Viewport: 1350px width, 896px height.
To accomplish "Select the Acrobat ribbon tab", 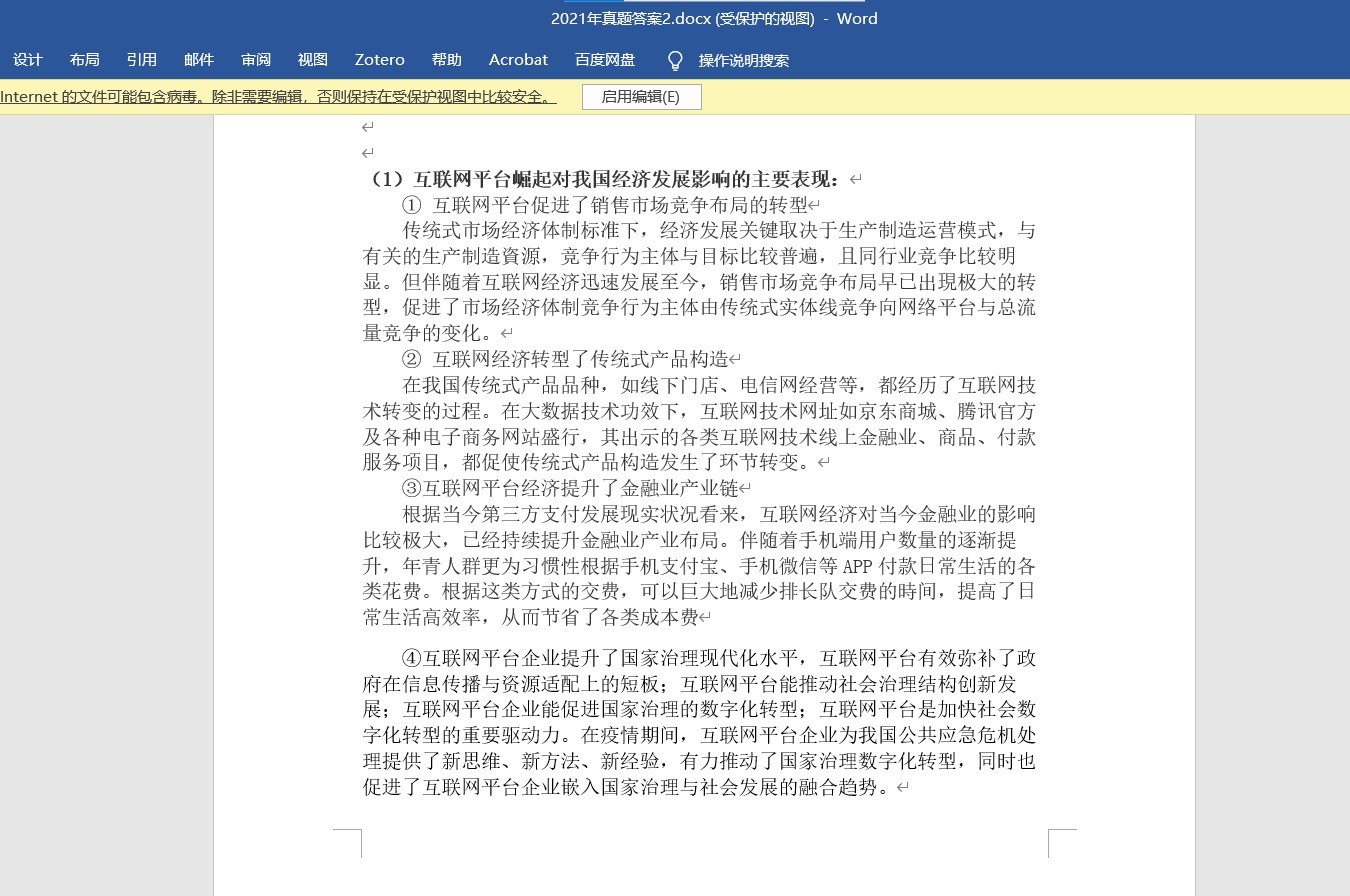I will coord(518,60).
